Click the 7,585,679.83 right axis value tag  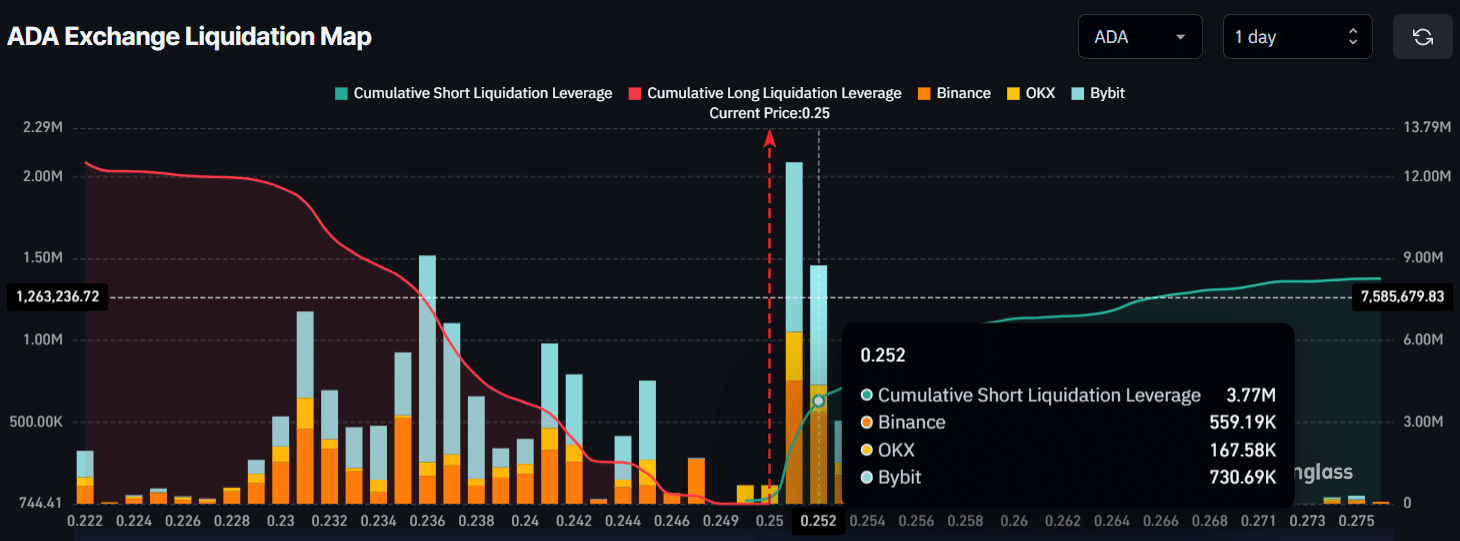pos(1402,297)
